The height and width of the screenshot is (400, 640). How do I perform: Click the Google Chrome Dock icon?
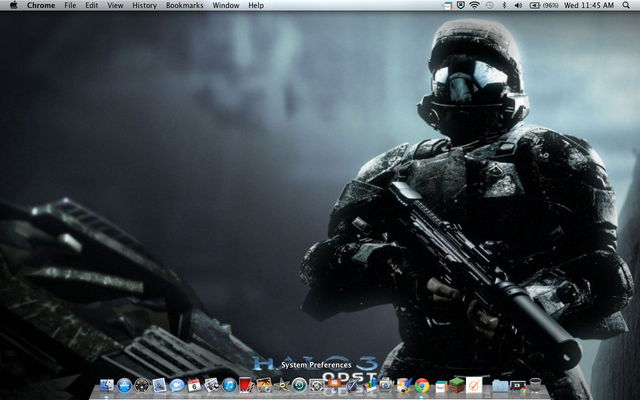422,385
